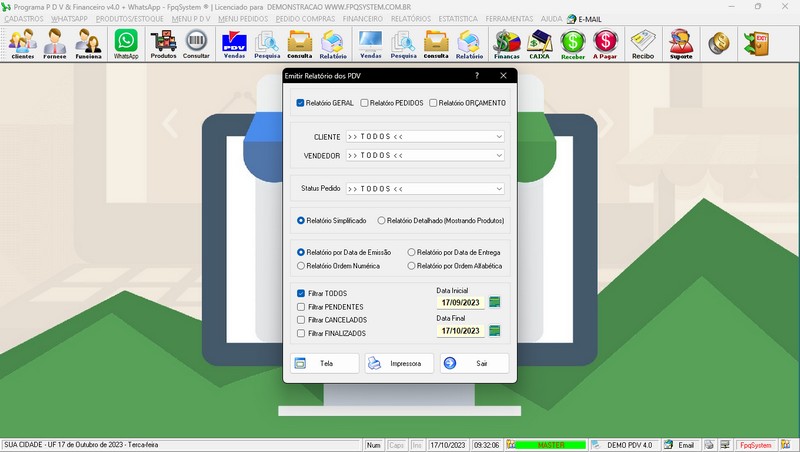Image resolution: width=800 pixels, height=452 pixels.
Task: Open the Produtos toolbar icon
Action: tap(163, 44)
